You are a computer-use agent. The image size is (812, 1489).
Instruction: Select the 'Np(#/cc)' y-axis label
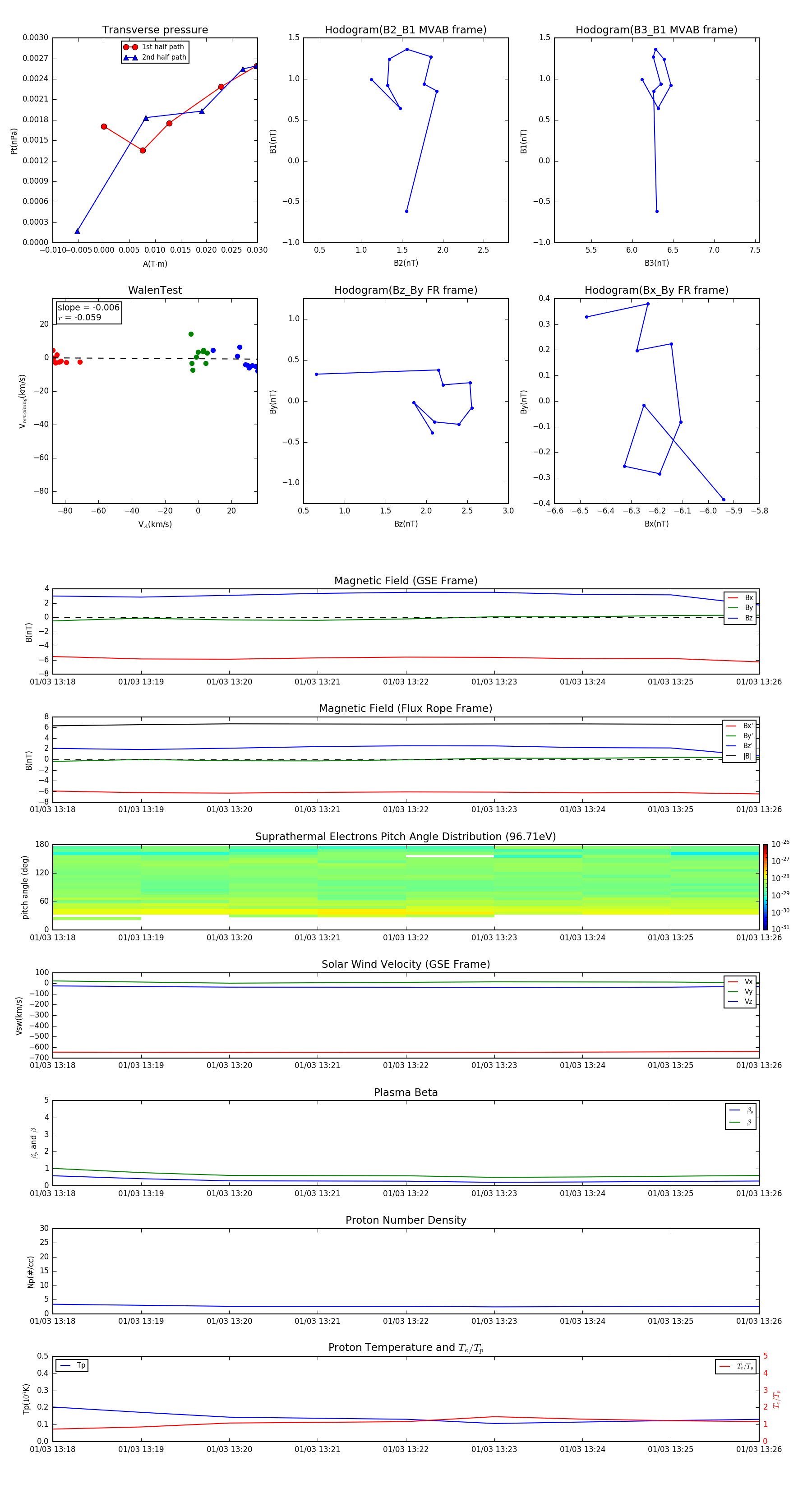31,1272
